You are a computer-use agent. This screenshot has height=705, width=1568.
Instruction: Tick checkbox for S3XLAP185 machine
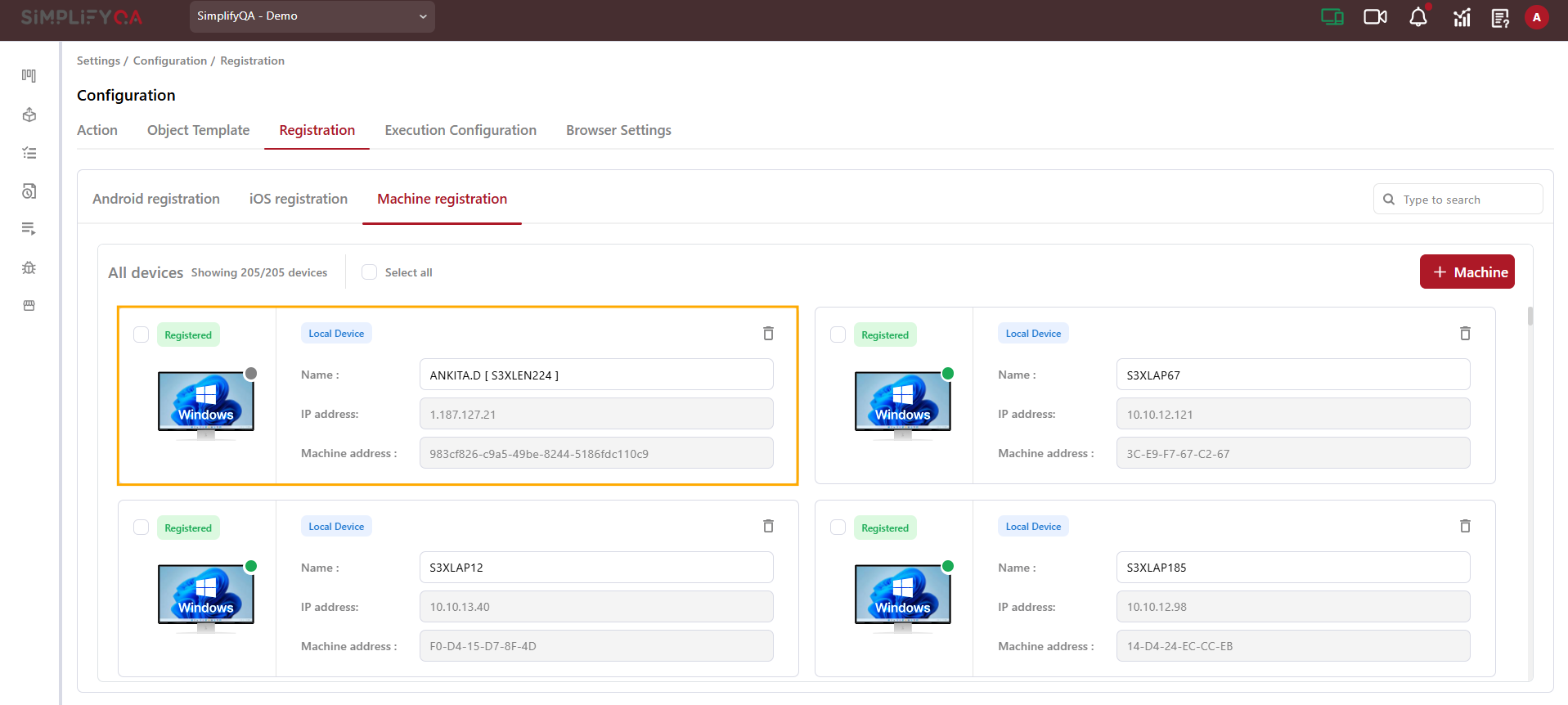(x=838, y=528)
